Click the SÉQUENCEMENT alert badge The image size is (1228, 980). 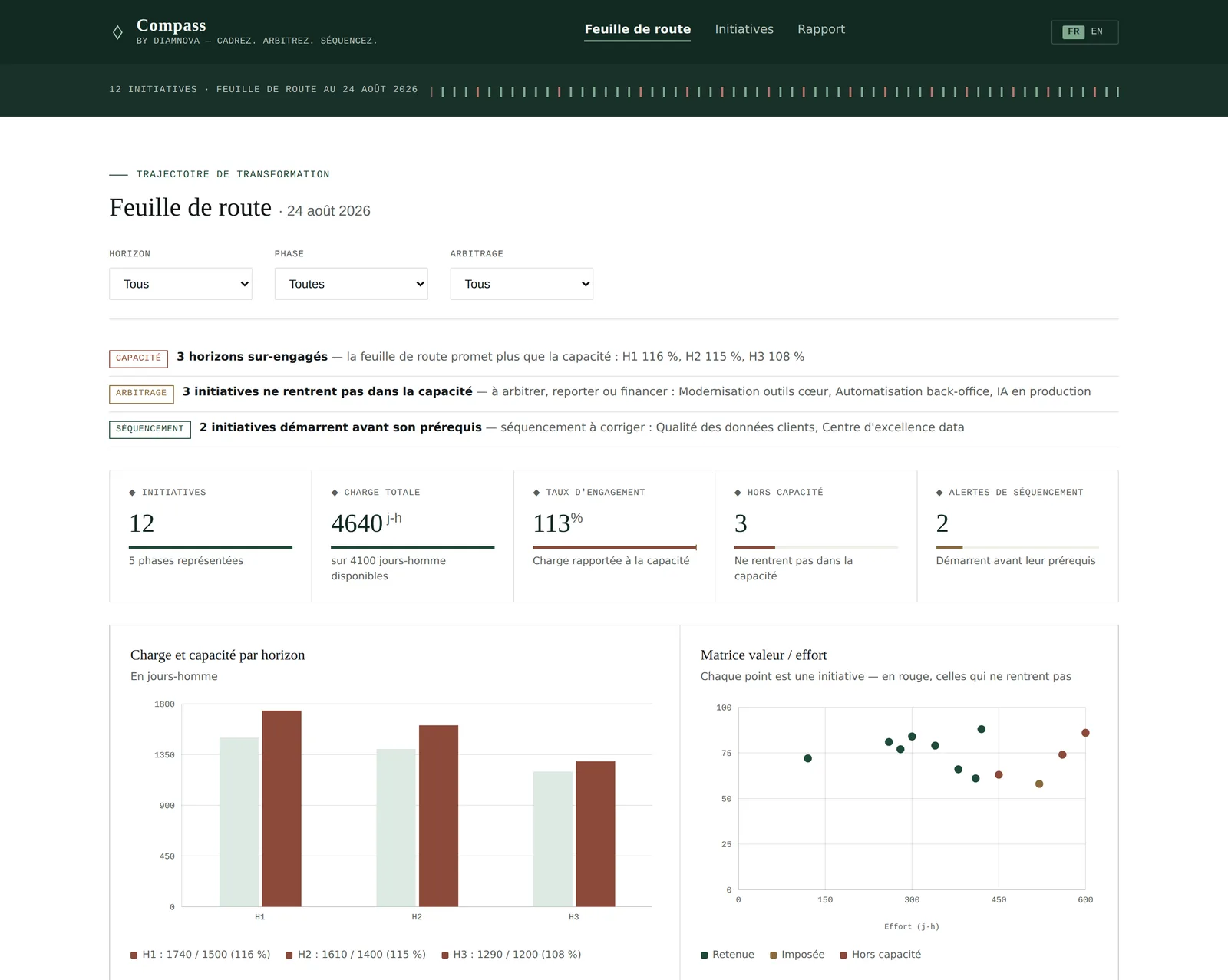pos(150,429)
